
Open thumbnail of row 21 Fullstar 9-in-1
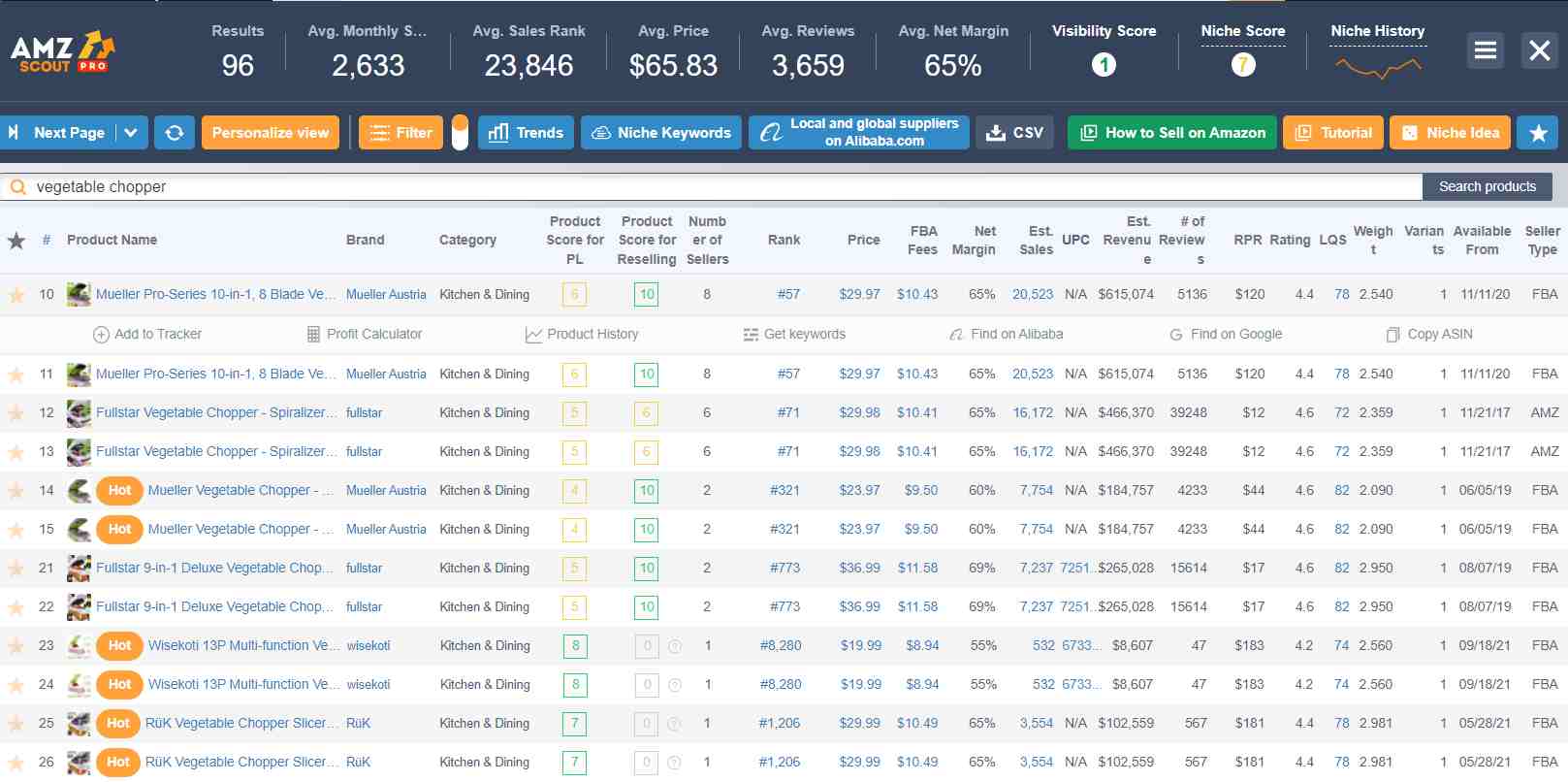[x=79, y=568]
